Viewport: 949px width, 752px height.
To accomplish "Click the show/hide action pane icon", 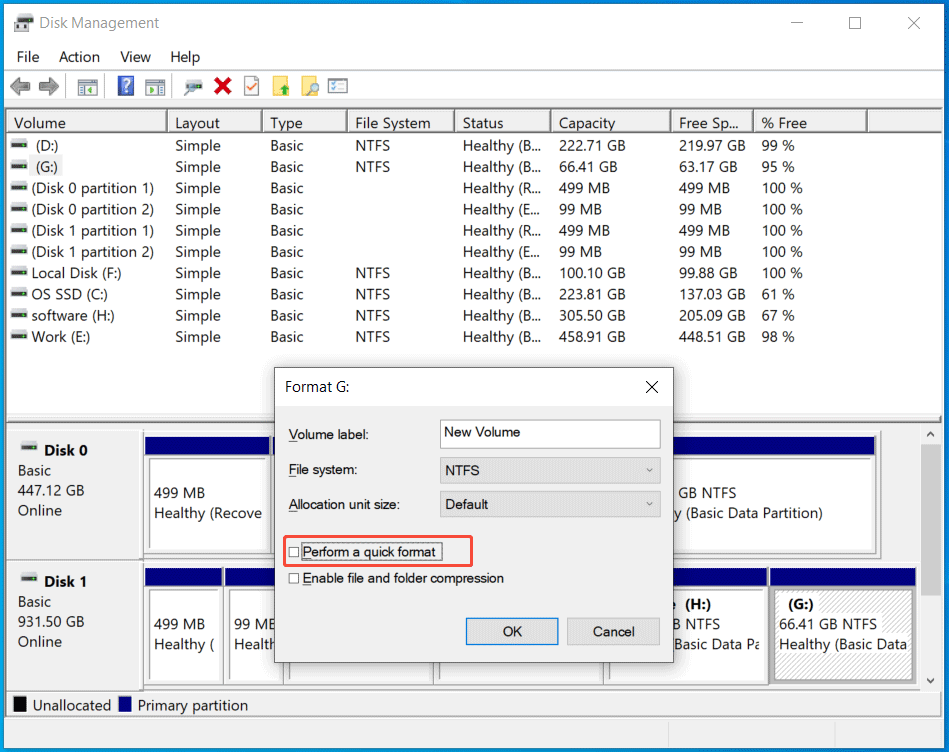I will click(x=155, y=86).
